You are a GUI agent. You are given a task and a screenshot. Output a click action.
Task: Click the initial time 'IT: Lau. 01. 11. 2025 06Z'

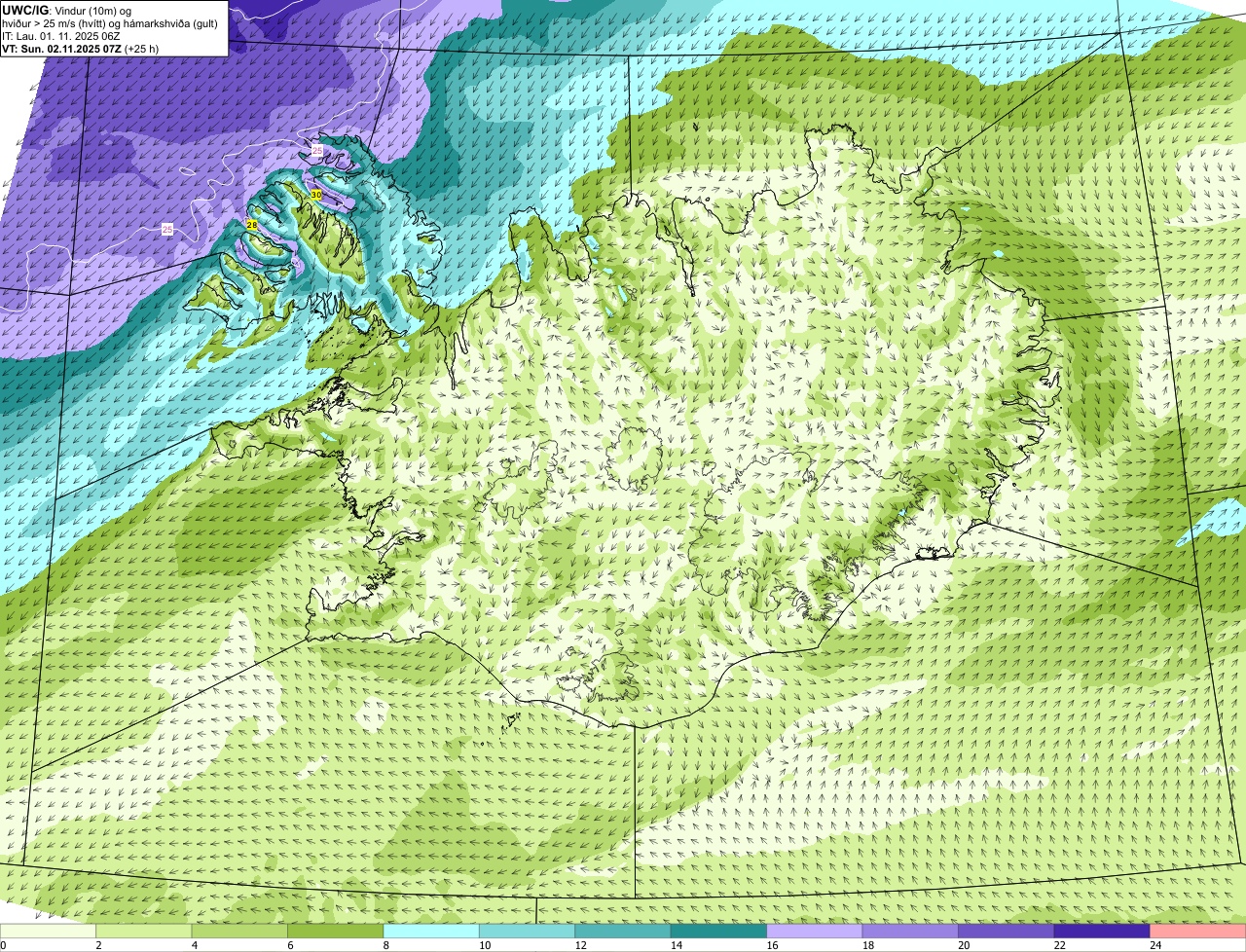tap(61, 36)
